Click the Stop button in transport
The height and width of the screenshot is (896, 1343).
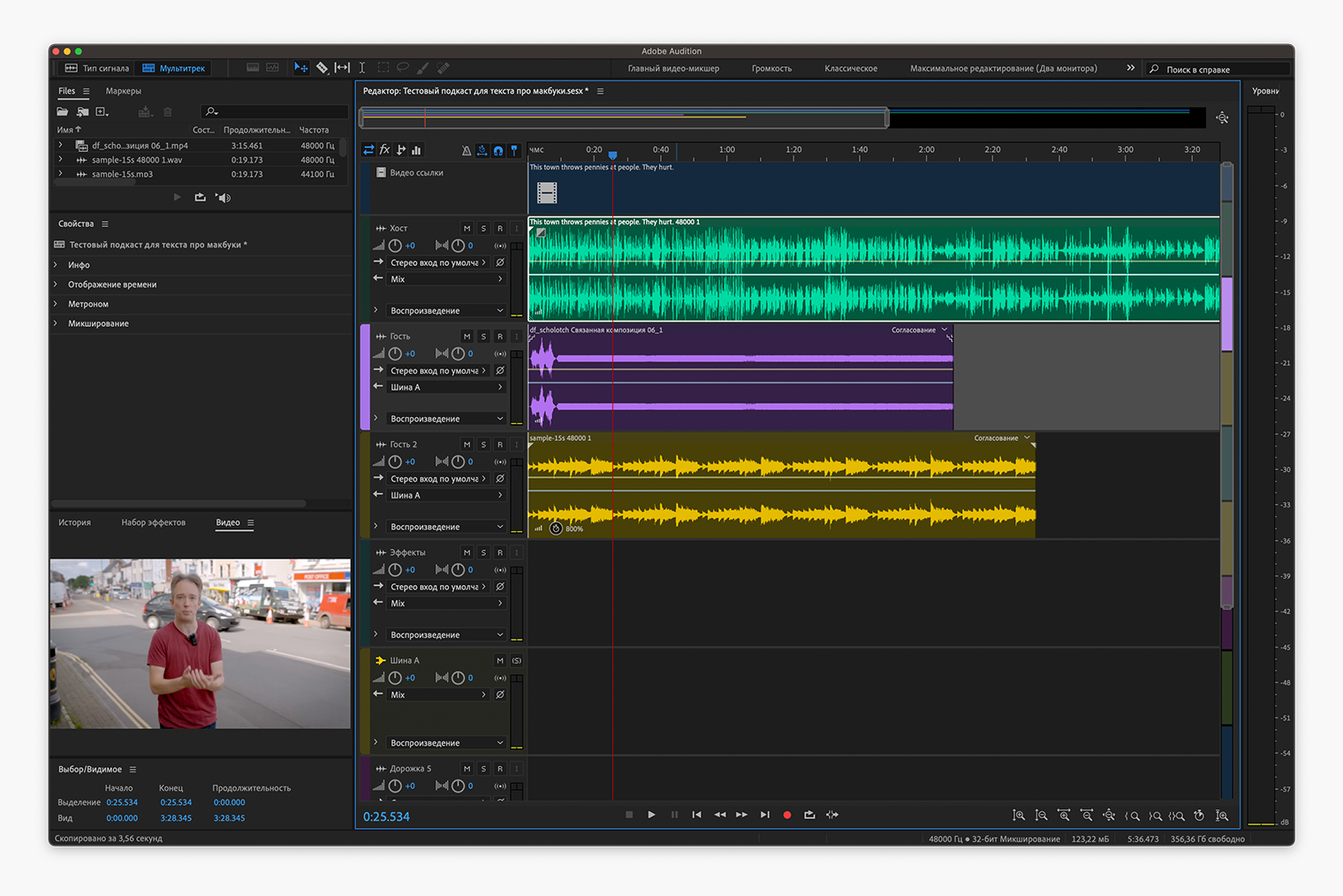pos(629,815)
